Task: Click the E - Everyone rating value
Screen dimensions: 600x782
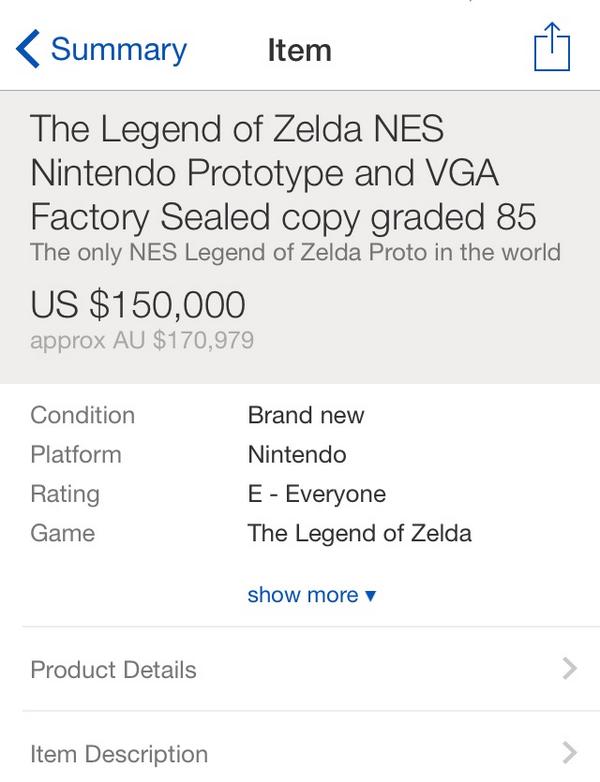Action: 317,493
